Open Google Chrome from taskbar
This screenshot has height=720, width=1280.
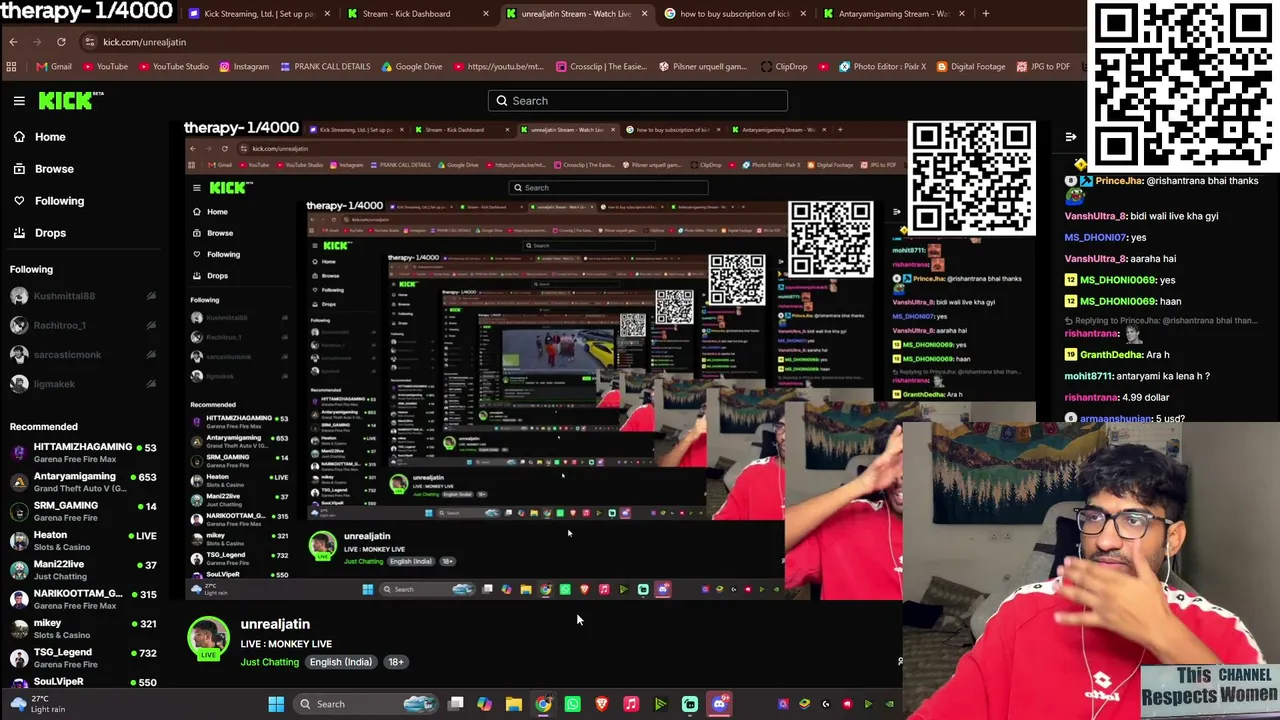coord(543,704)
